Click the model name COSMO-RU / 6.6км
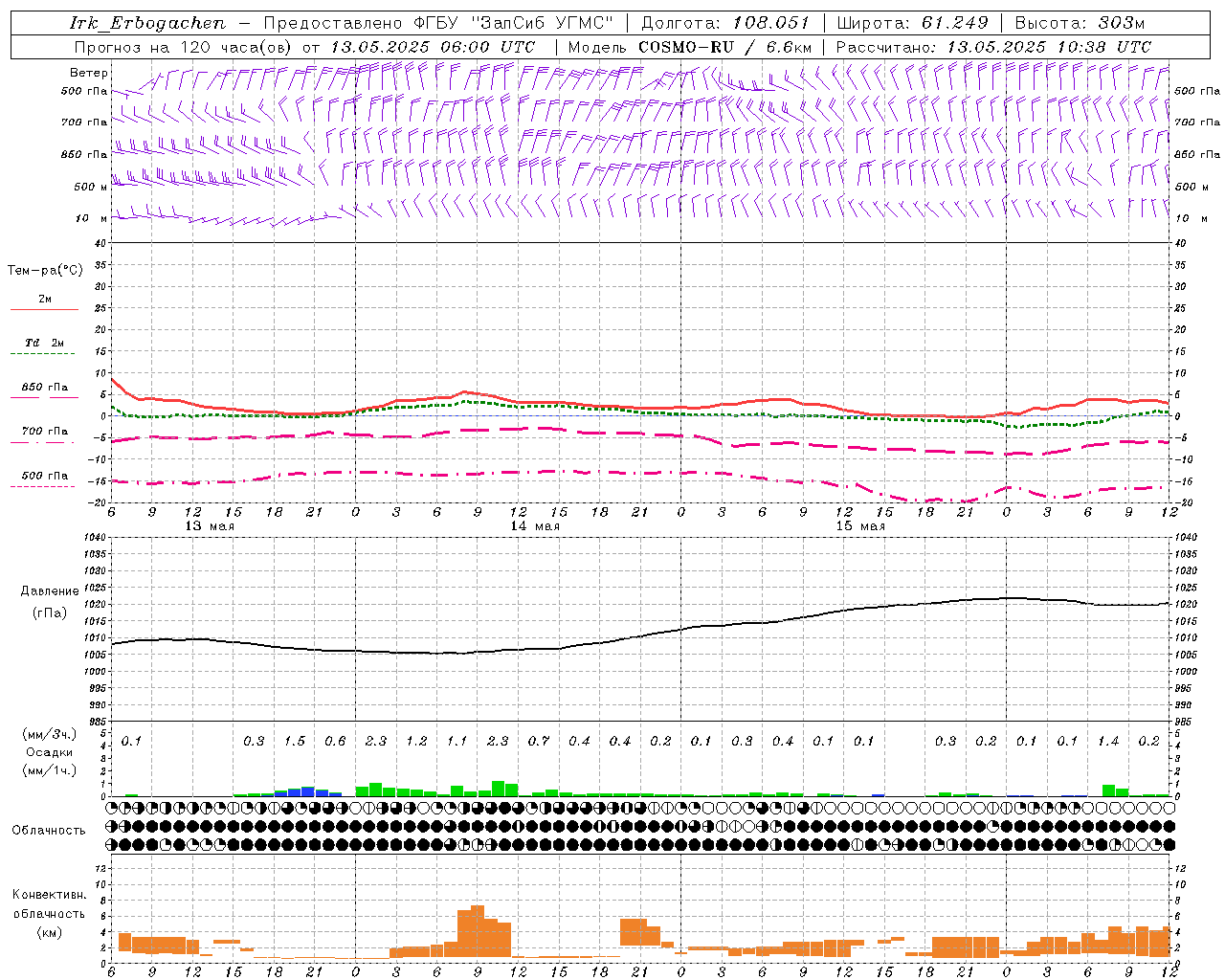Screen dimensions: 1225x980 [725, 47]
